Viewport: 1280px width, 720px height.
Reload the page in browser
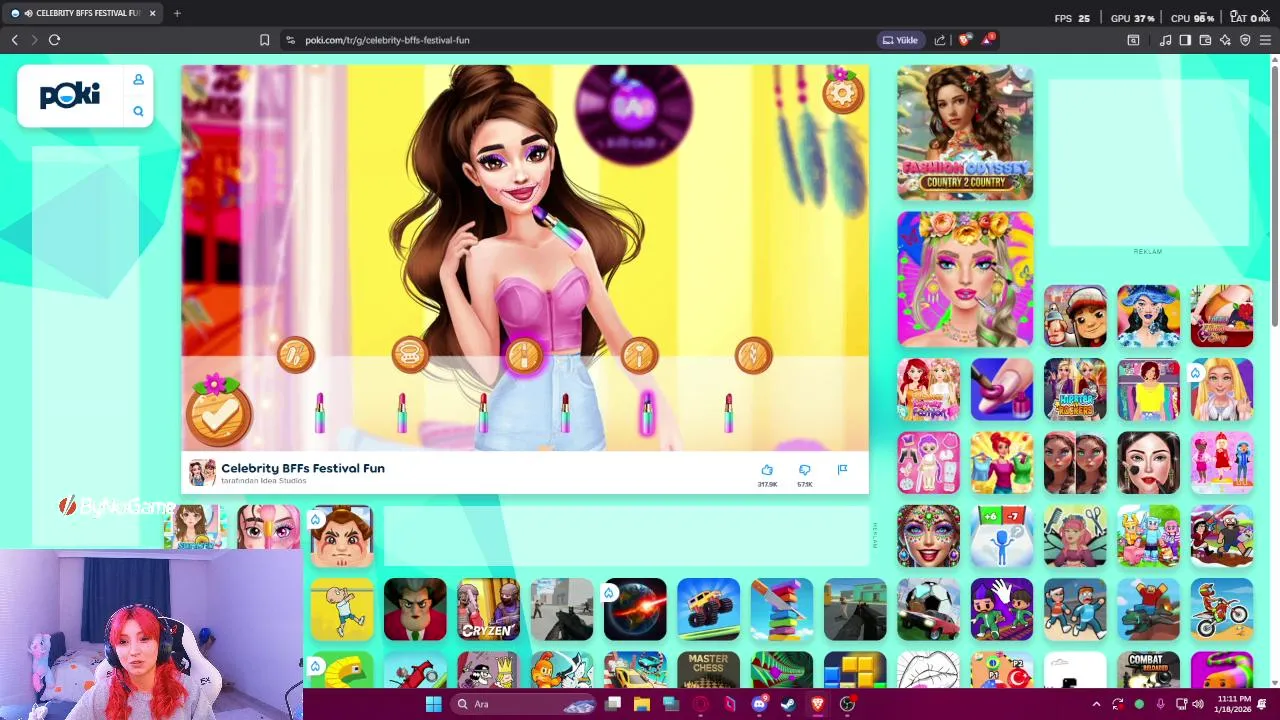click(54, 40)
